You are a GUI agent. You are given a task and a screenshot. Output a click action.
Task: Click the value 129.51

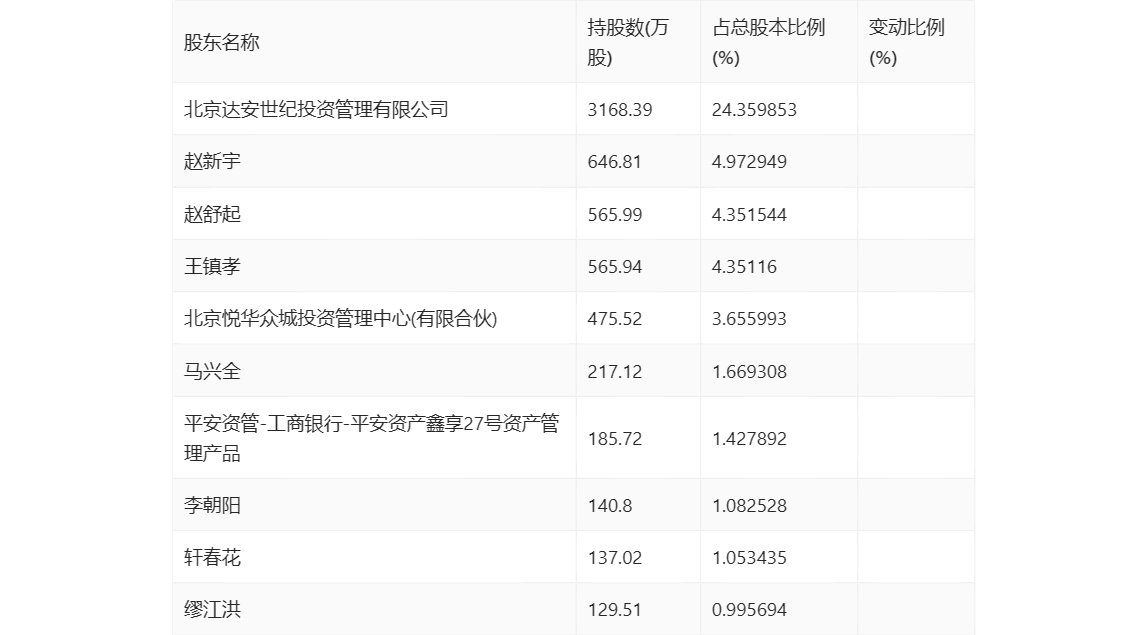point(614,609)
